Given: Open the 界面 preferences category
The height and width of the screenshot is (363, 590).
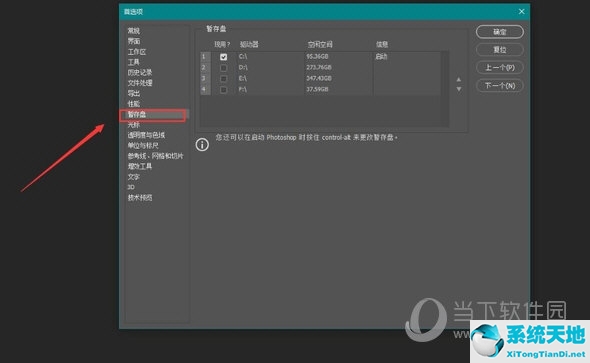Looking at the screenshot, I should [134, 41].
